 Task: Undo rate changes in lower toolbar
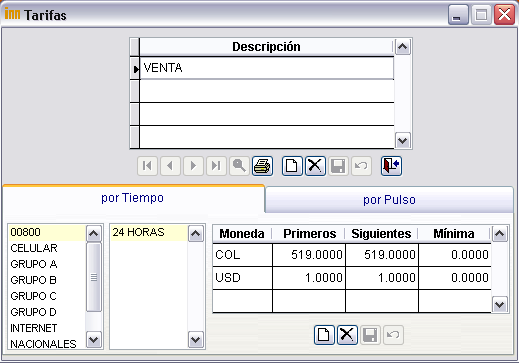393,335
